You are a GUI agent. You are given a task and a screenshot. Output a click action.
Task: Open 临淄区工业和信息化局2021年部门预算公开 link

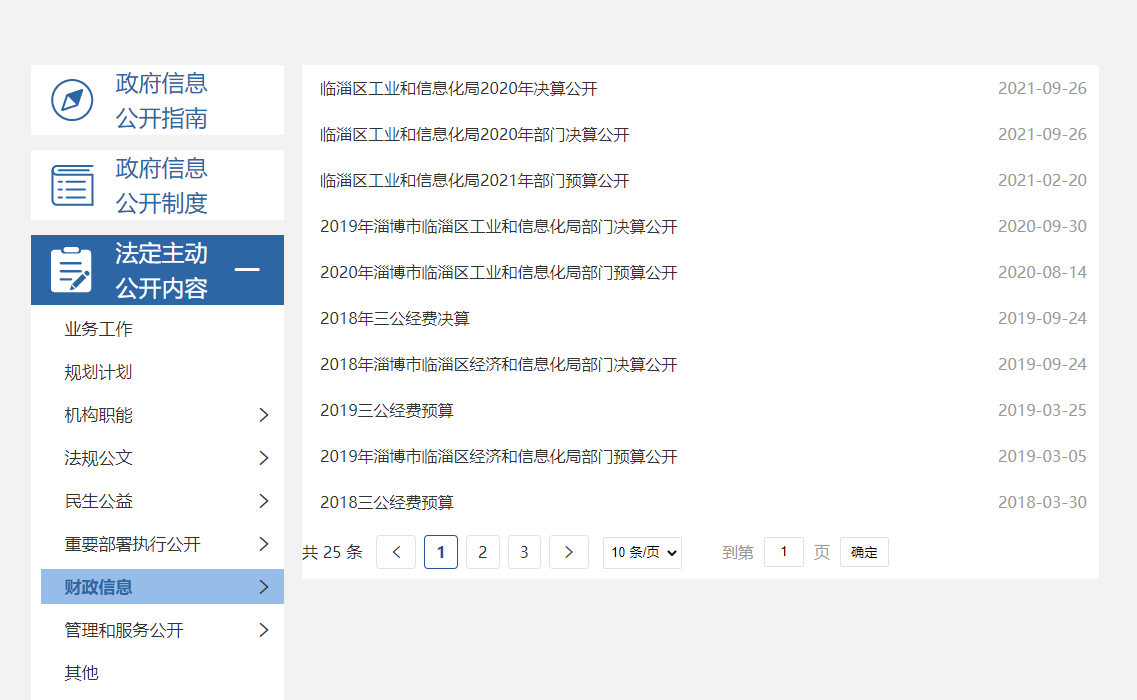[475, 181]
